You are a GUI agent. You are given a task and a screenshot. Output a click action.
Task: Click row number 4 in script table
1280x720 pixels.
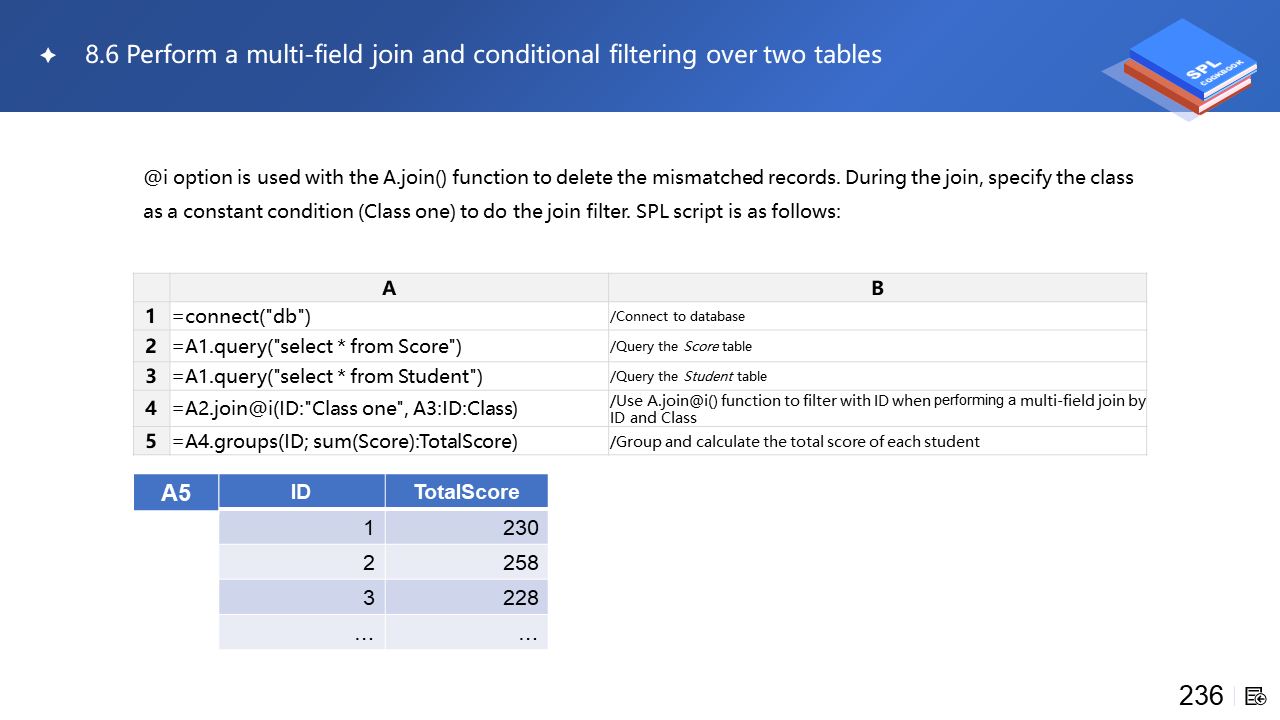click(151, 408)
